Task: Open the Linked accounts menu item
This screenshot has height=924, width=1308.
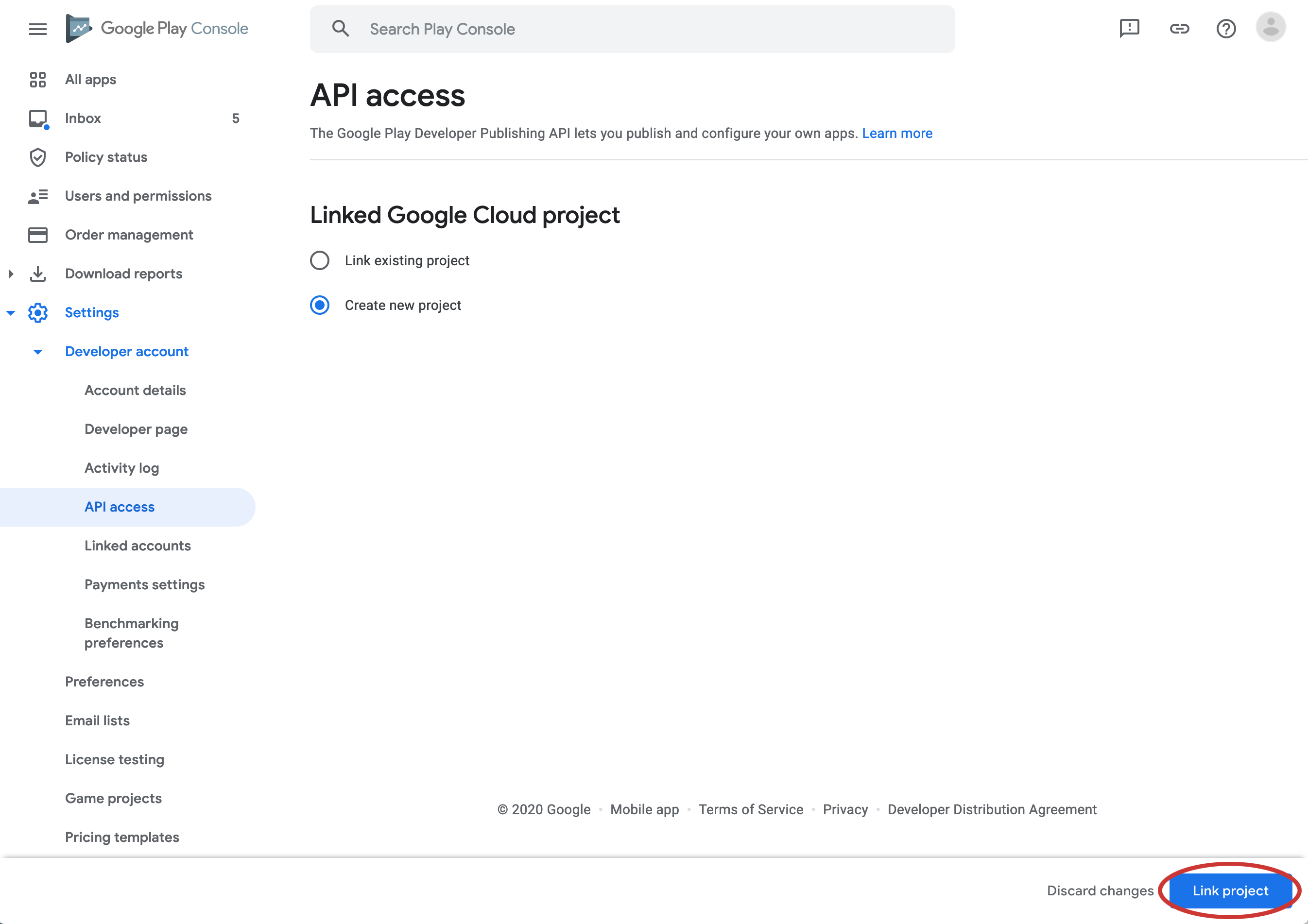Action: tap(138, 546)
